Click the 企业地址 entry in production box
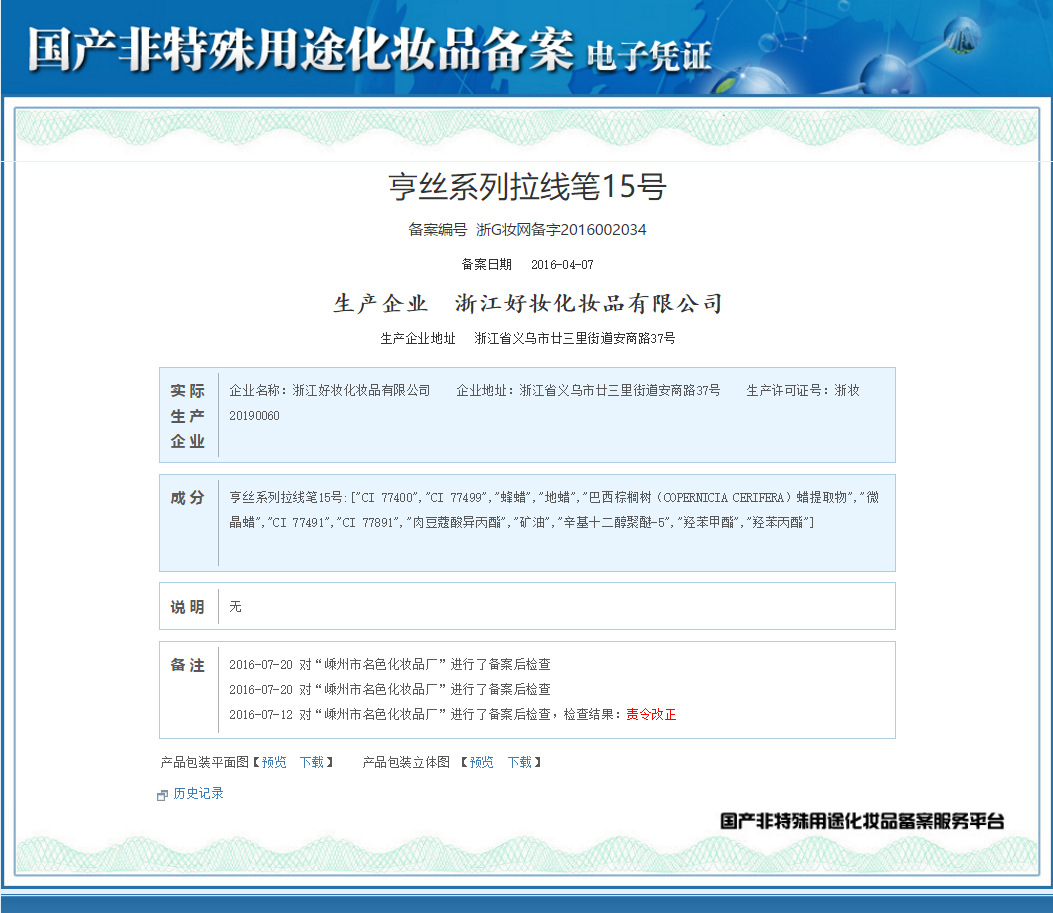1053x913 pixels. click(588, 390)
